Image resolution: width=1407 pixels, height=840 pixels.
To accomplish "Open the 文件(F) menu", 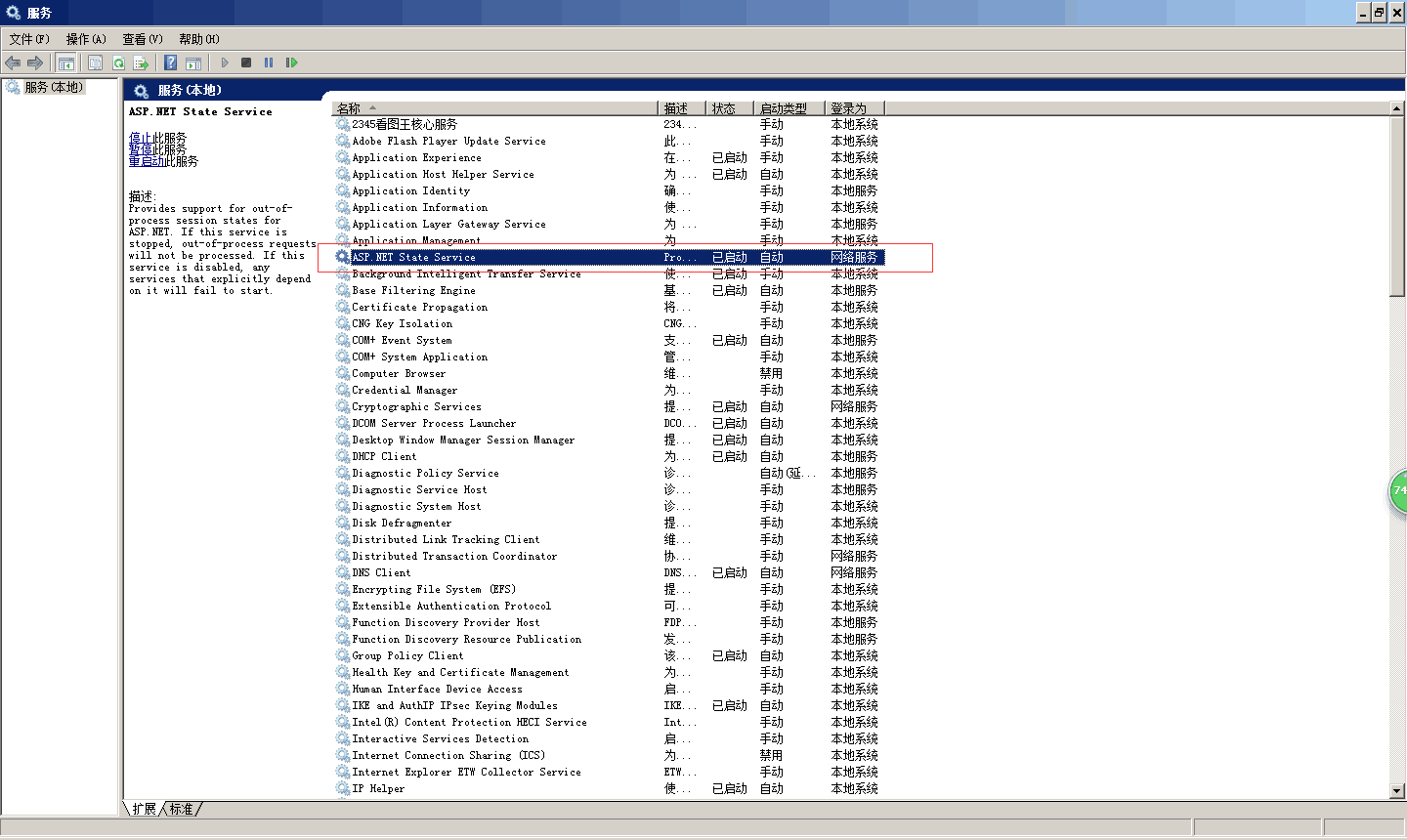I will 29,39.
